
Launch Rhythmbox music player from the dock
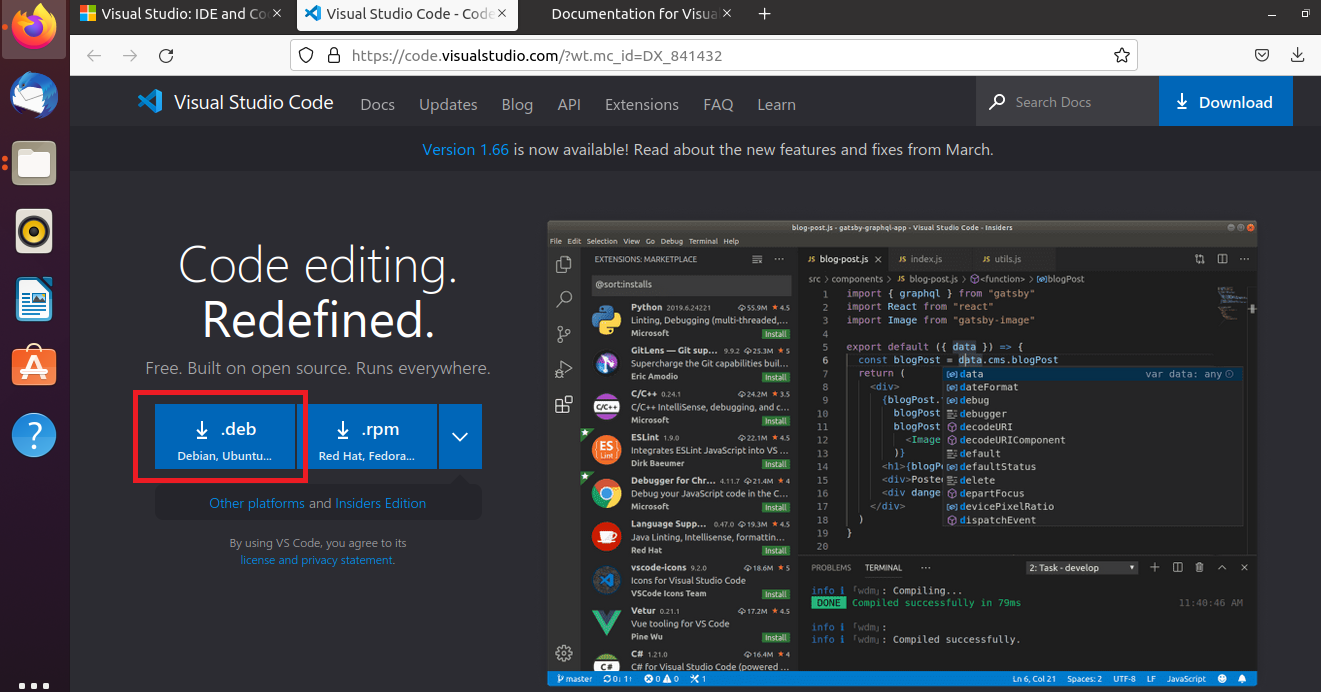(x=35, y=231)
